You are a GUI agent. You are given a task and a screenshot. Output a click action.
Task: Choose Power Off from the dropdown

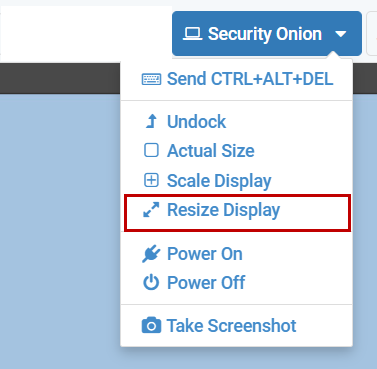point(236,283)
